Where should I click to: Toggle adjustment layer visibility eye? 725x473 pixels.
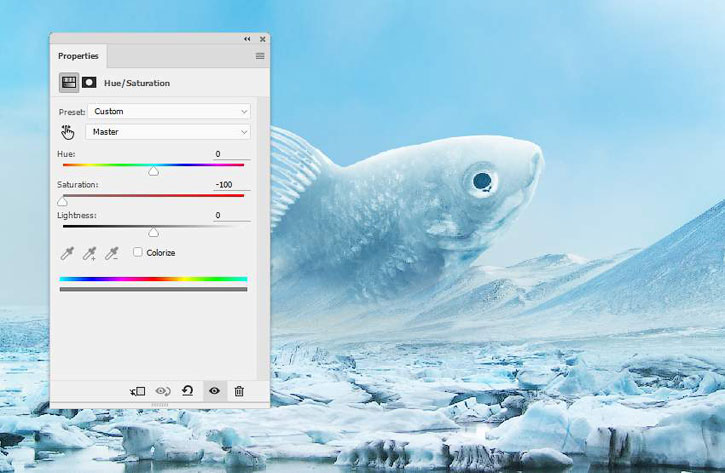tap(214, 391)
